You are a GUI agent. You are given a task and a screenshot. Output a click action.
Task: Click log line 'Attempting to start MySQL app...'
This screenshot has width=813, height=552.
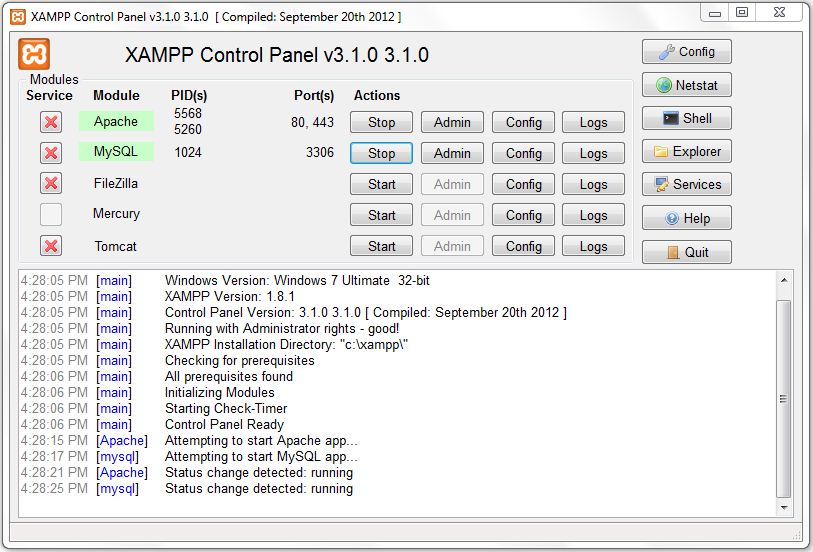tap(261, 457)
